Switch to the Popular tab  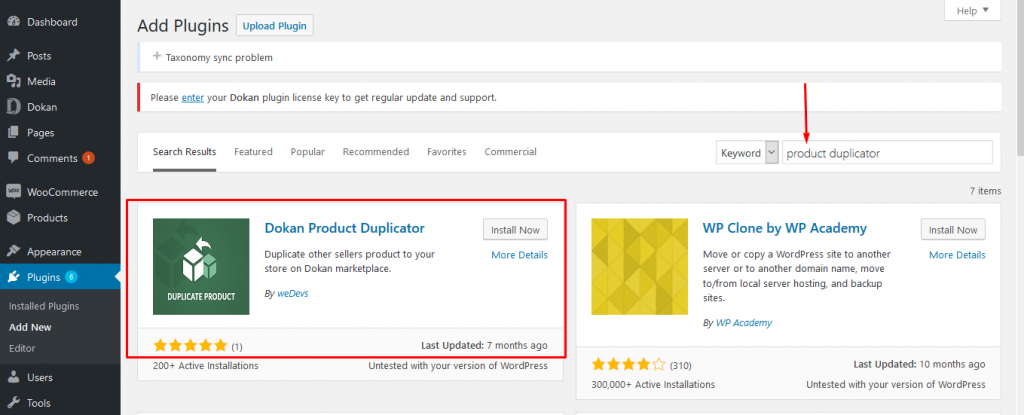pyautogui.click(x=308, y=152)
